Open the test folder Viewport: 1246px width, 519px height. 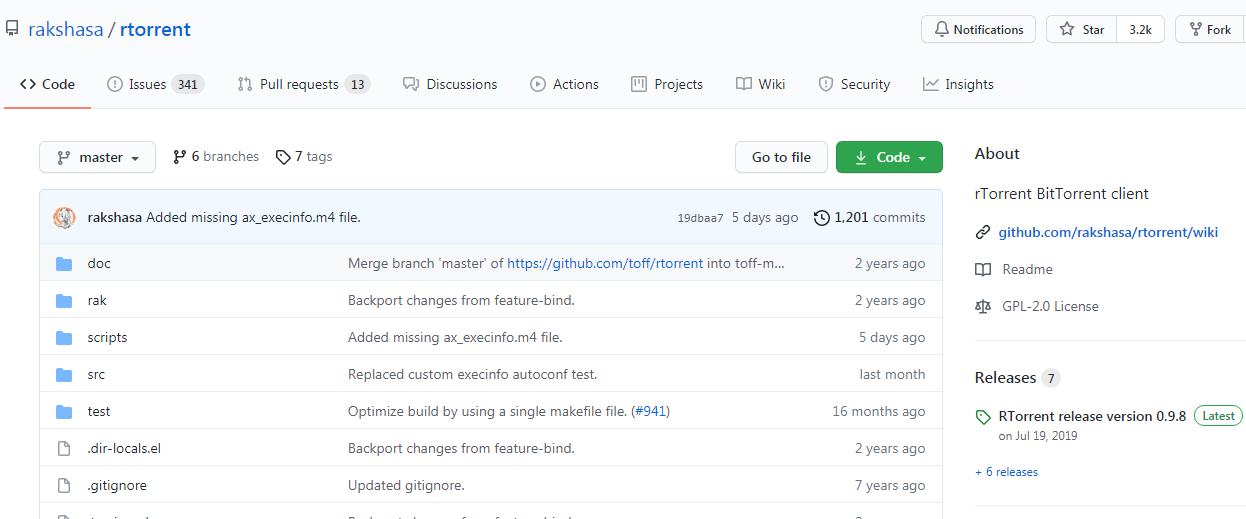pyautogui.click(x=98, y=411)
